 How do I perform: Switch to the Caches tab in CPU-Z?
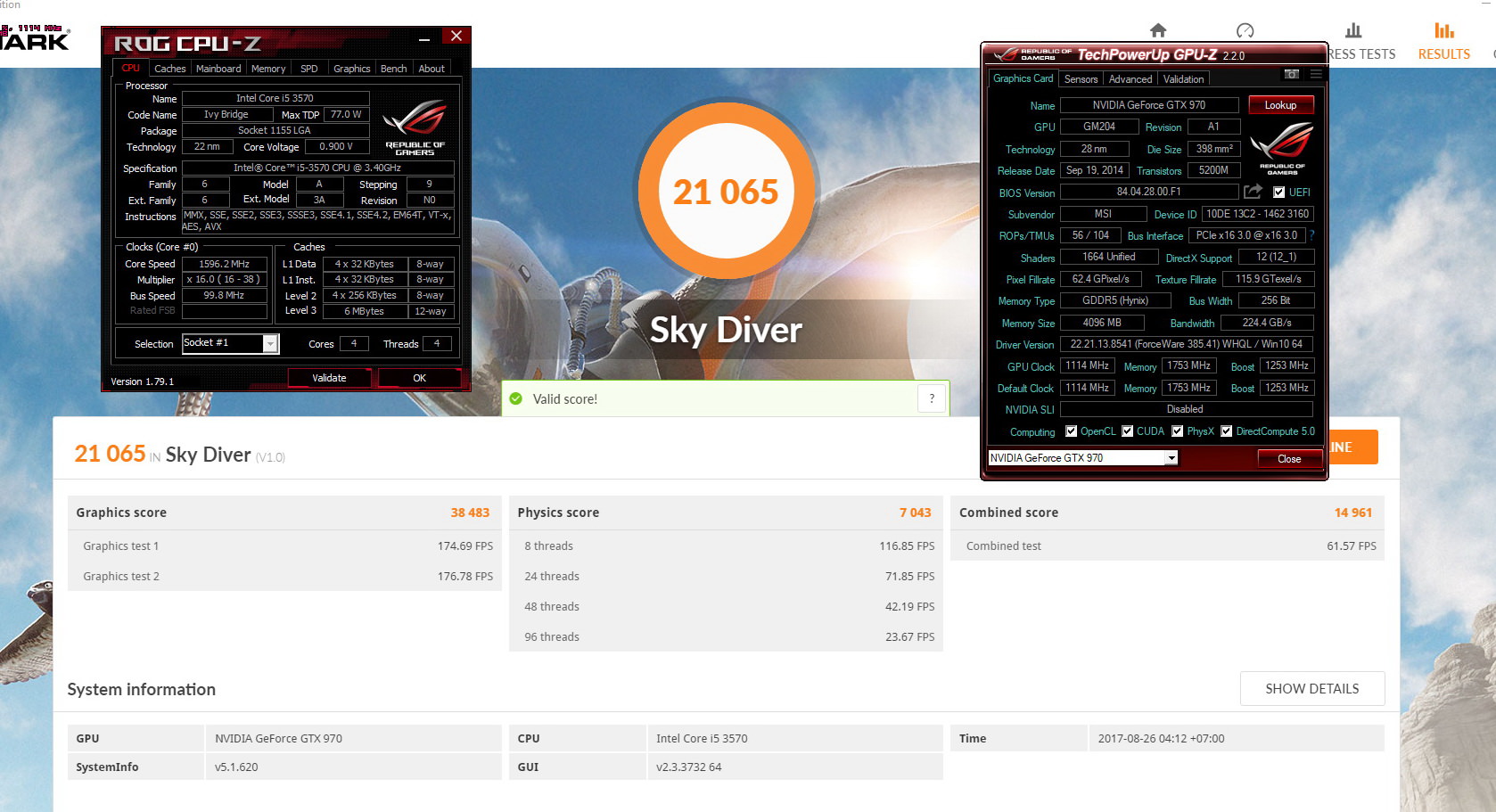pos(169,69)
